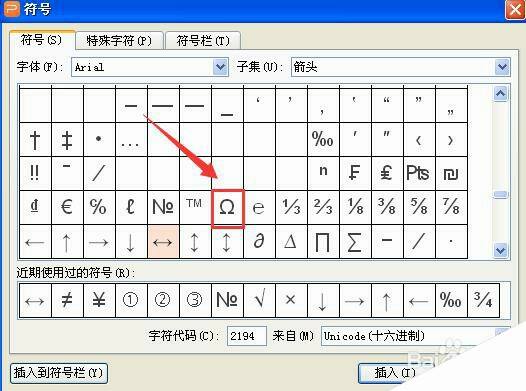Choose the right arrow in the symbol grid
The image size is (526, 391).
[99, 242]
